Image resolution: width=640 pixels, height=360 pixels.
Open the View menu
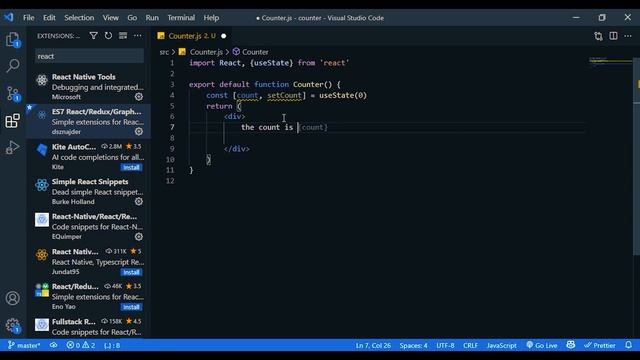pos(111,18)
